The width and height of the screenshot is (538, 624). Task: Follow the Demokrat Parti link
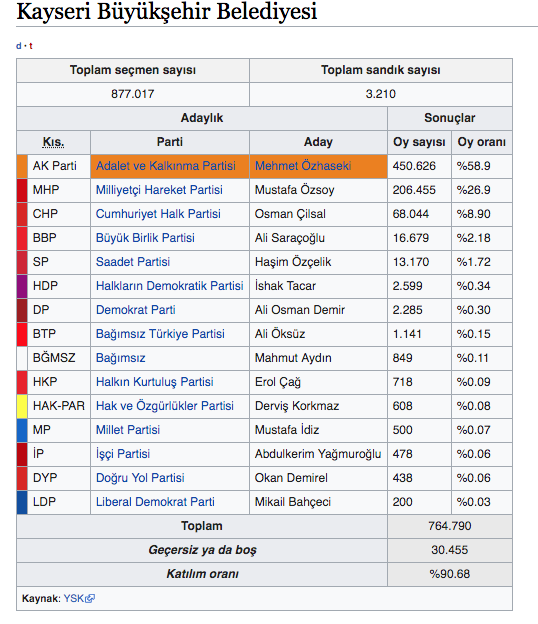pyautogui.click(x=136, y=310)
